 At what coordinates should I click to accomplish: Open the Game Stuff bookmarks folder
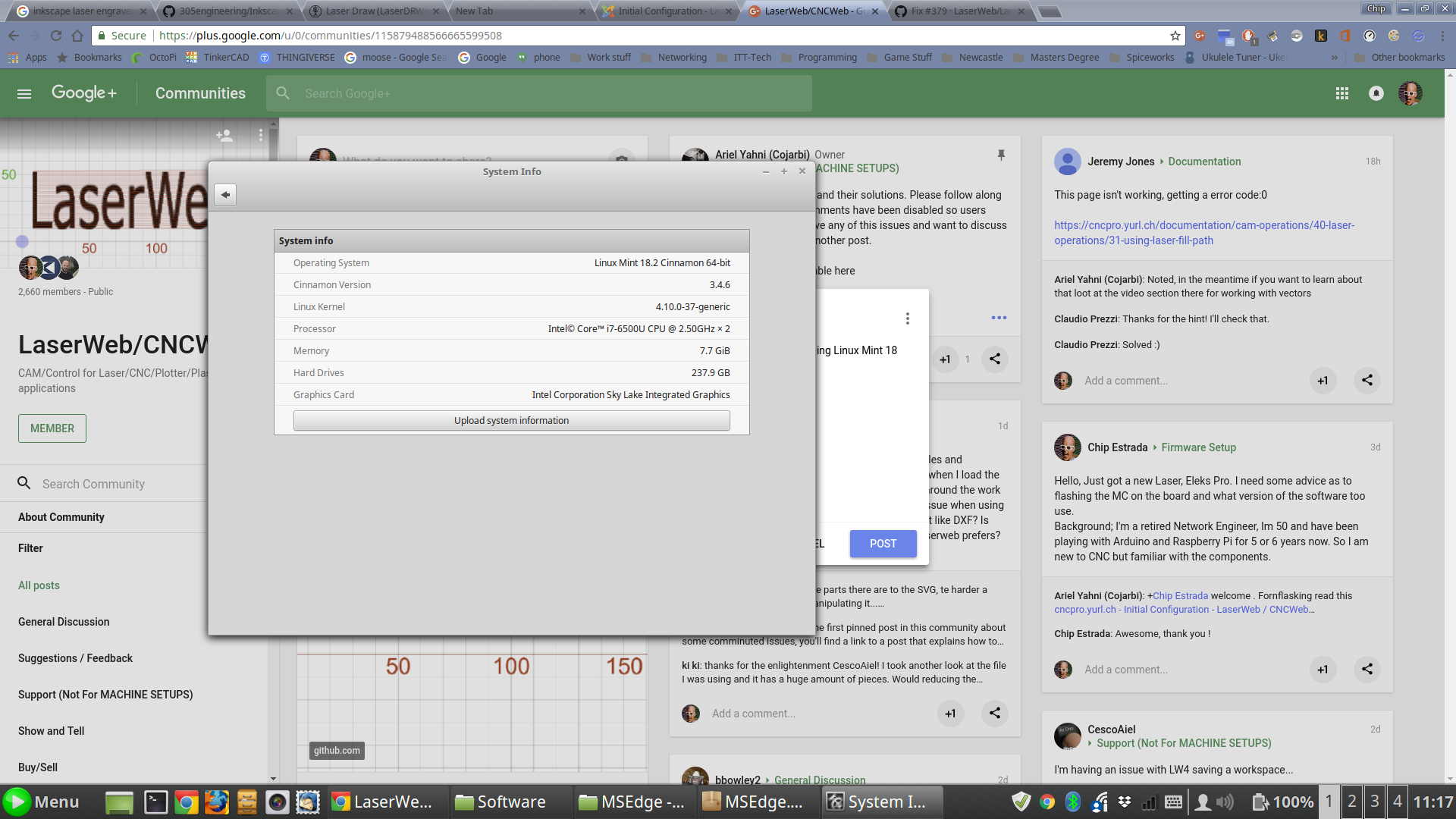[899, 58]
